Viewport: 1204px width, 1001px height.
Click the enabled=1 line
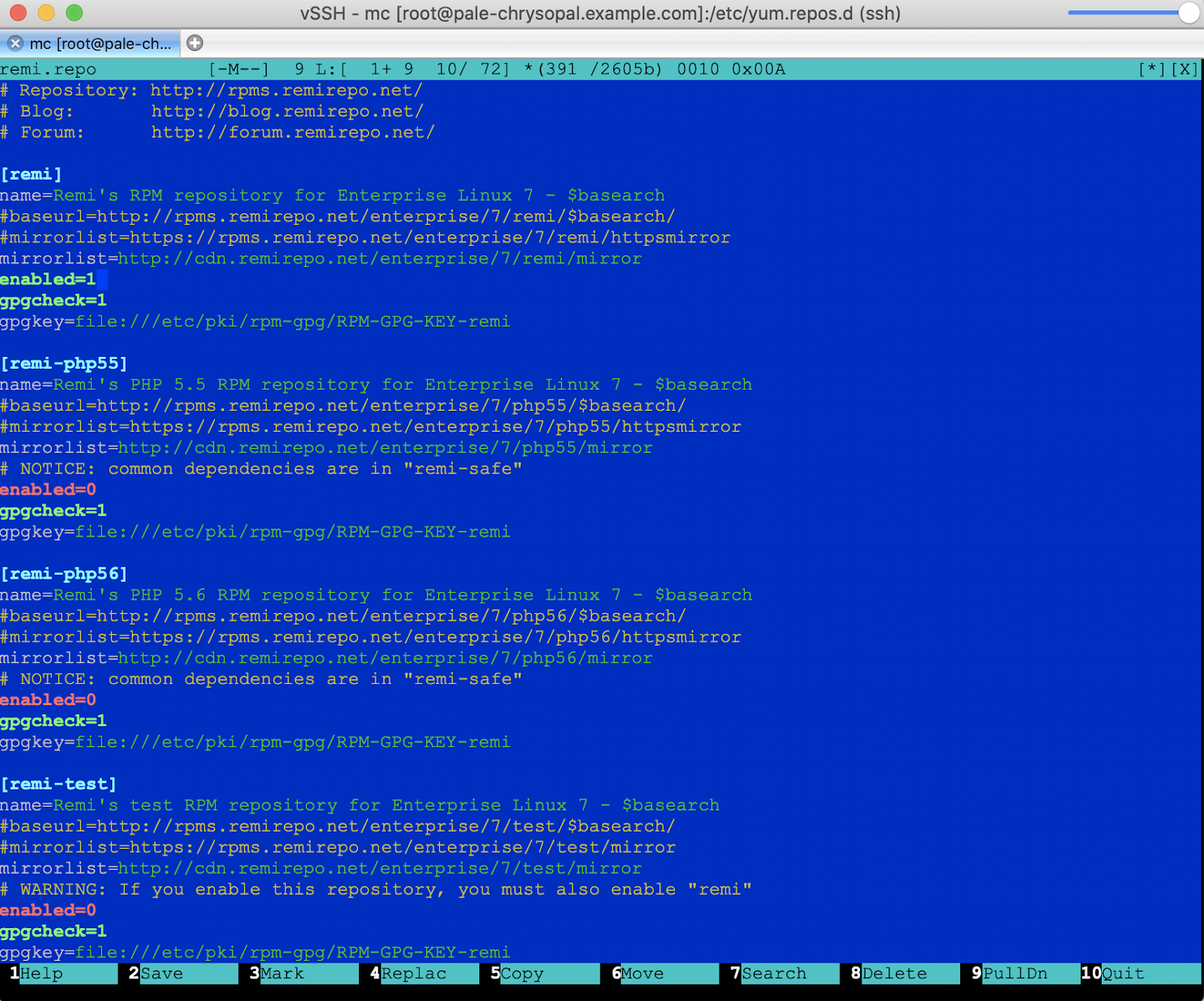[x=48, y=279]
